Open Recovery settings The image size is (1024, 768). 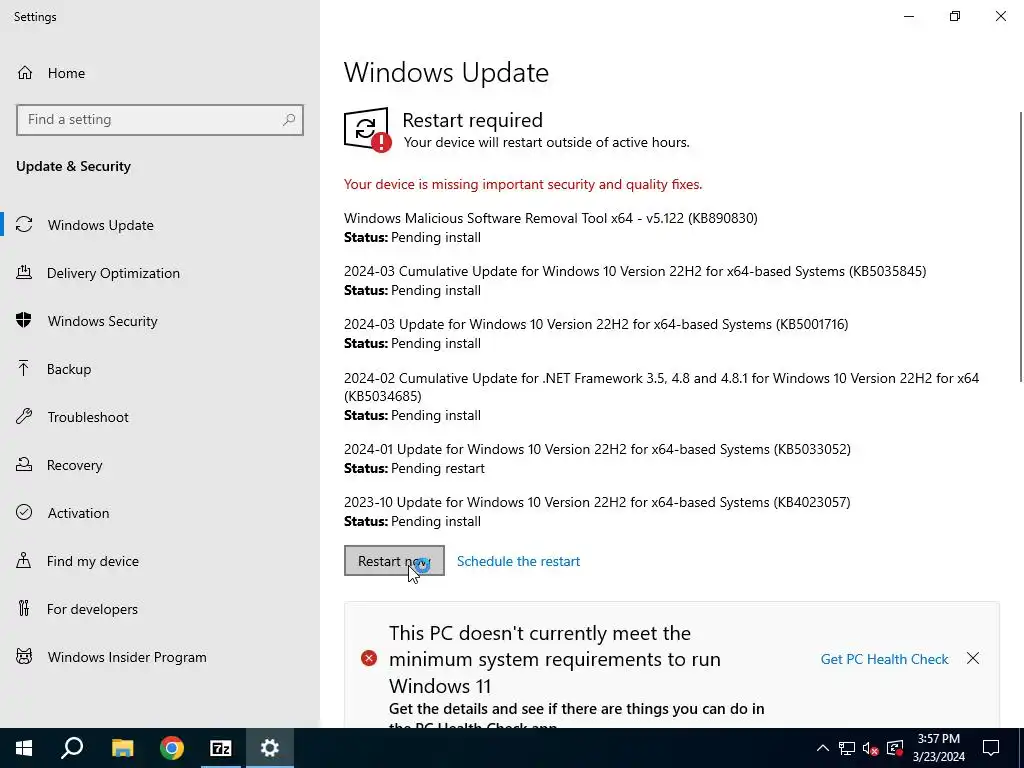click(160, 465)
